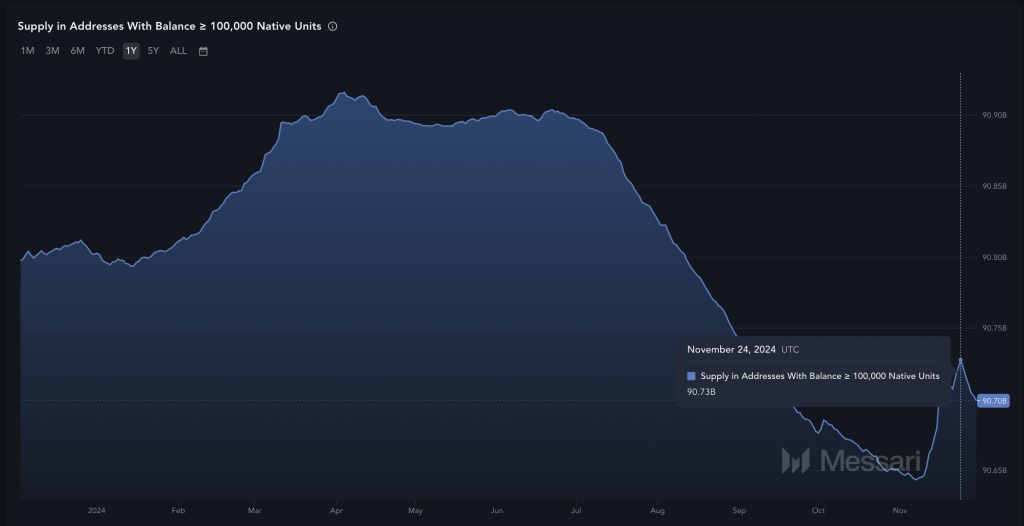Click the Apr label on time axis

click(x=337, y=510)
